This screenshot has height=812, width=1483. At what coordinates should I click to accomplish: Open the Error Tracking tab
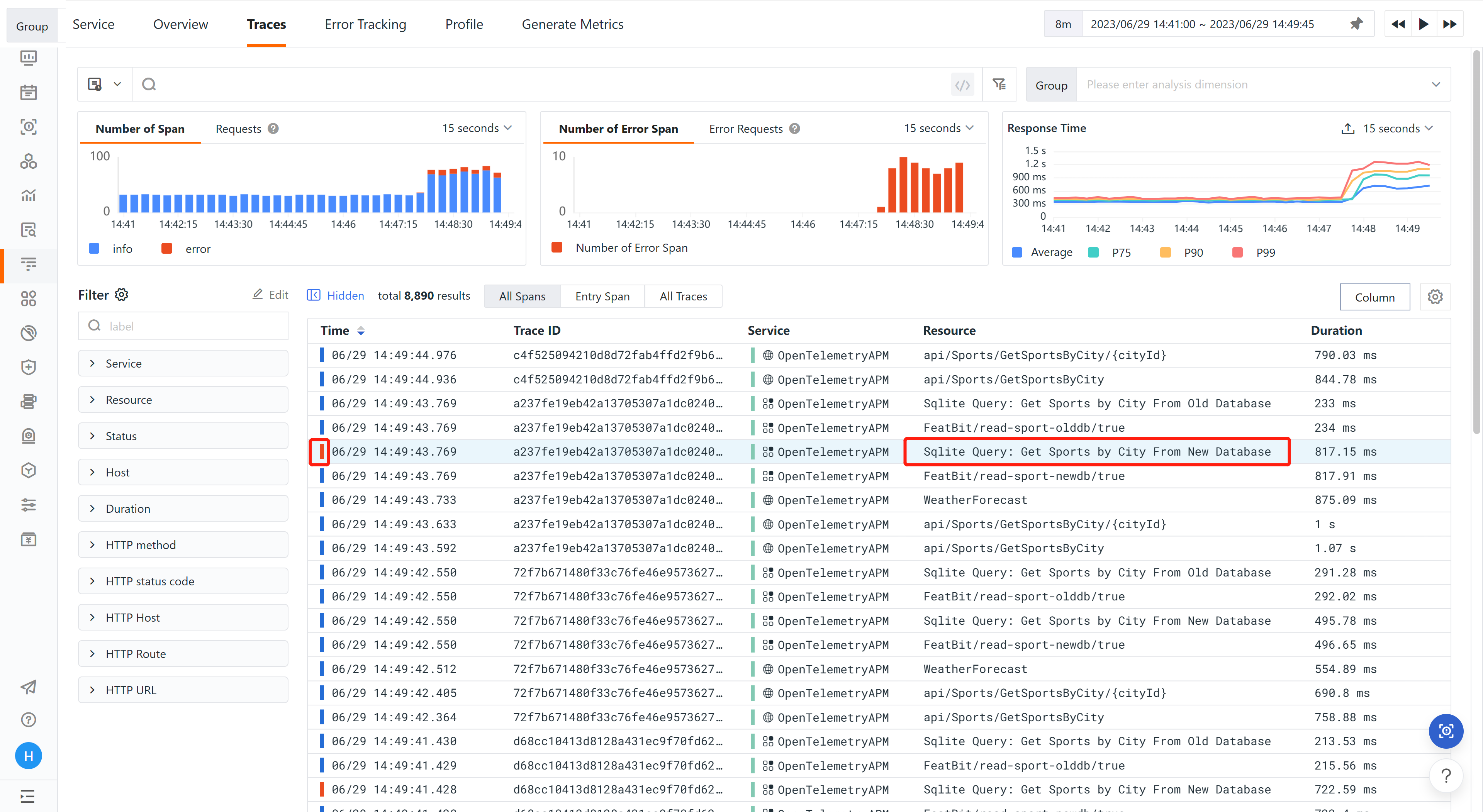[x=365, y=24]
